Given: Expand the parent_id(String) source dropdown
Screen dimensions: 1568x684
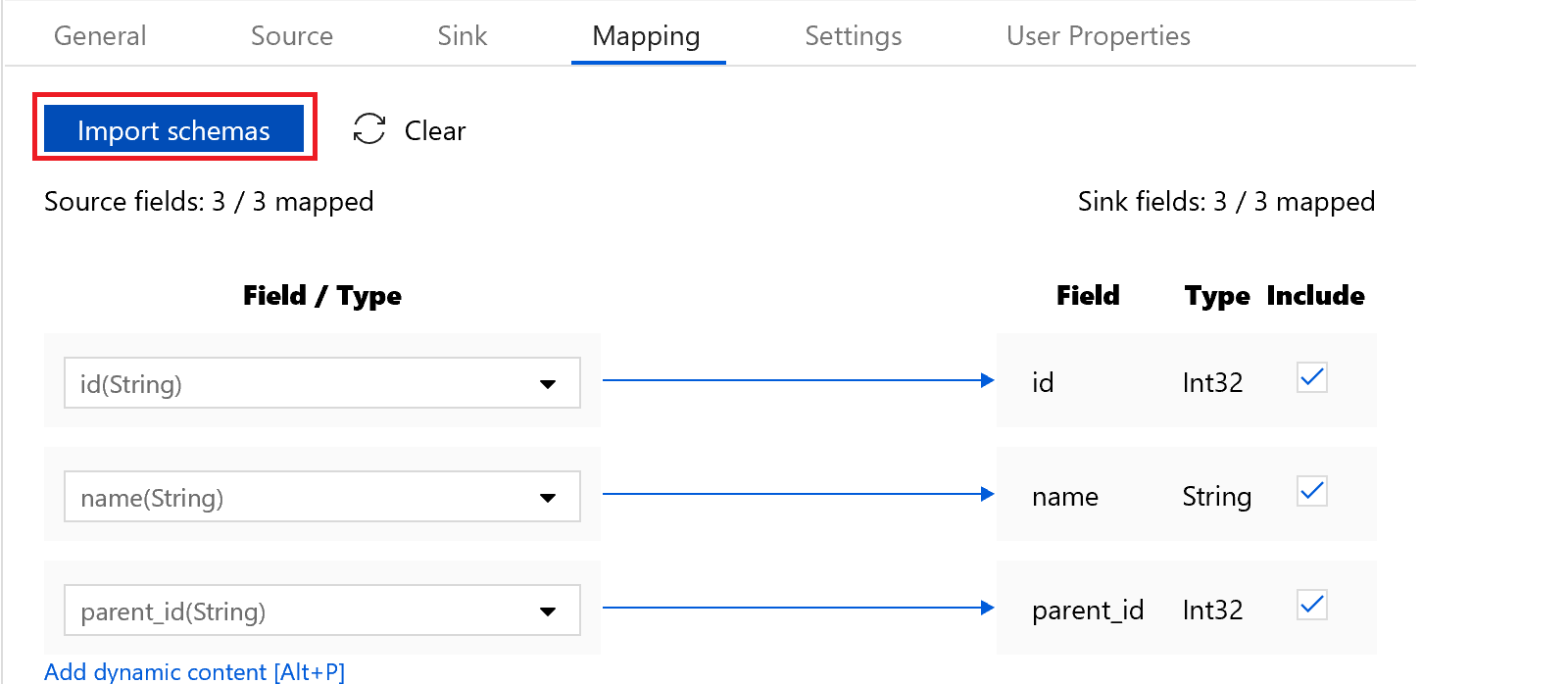Looking at the screenshot, I should 547,611.
